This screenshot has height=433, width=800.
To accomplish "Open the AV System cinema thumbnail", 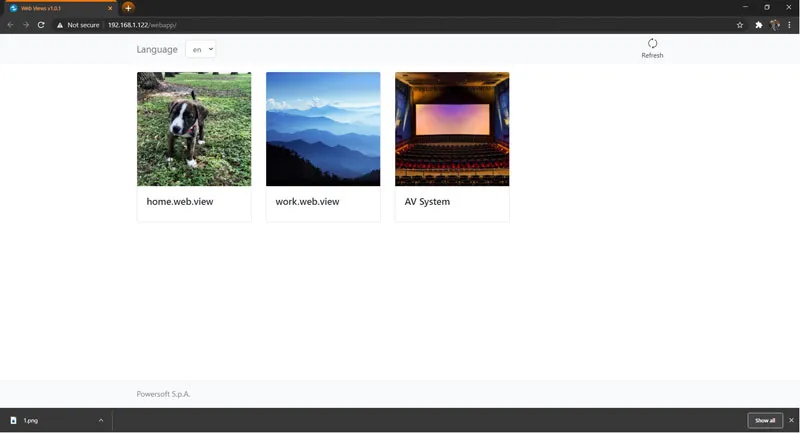I will [452, 129].
